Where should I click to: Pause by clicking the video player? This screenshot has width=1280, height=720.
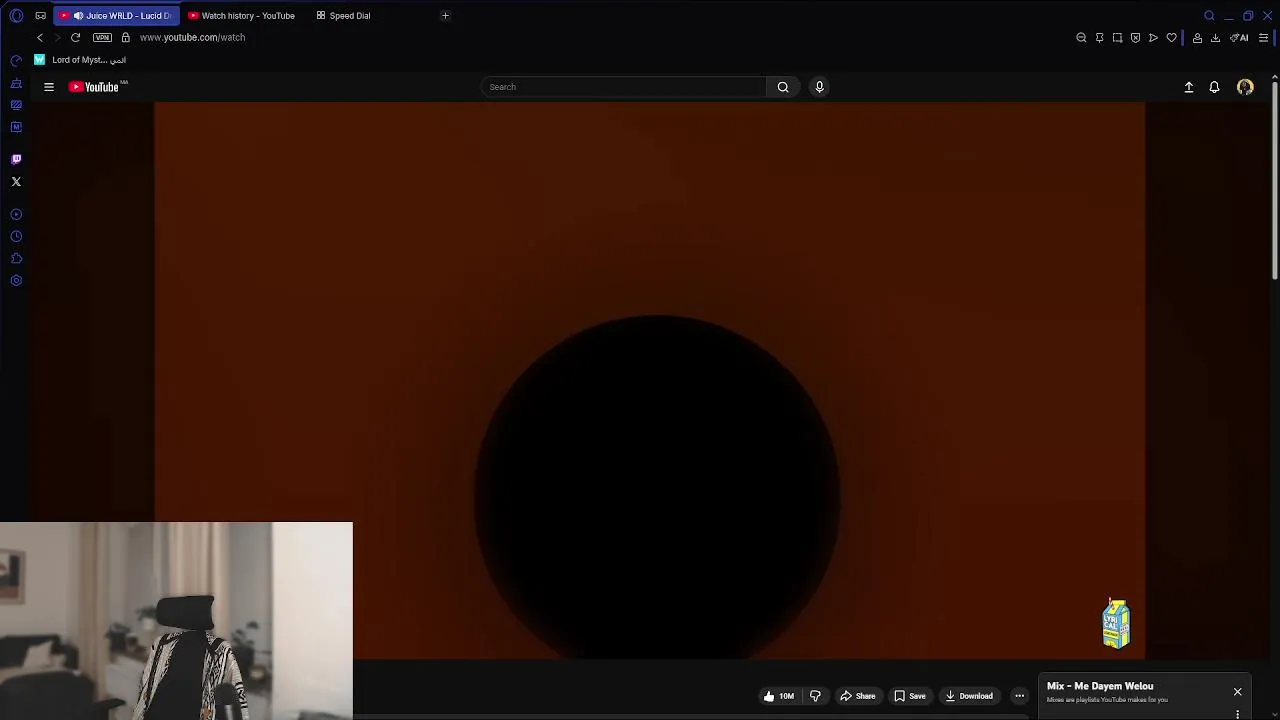(x=649, y=380)
